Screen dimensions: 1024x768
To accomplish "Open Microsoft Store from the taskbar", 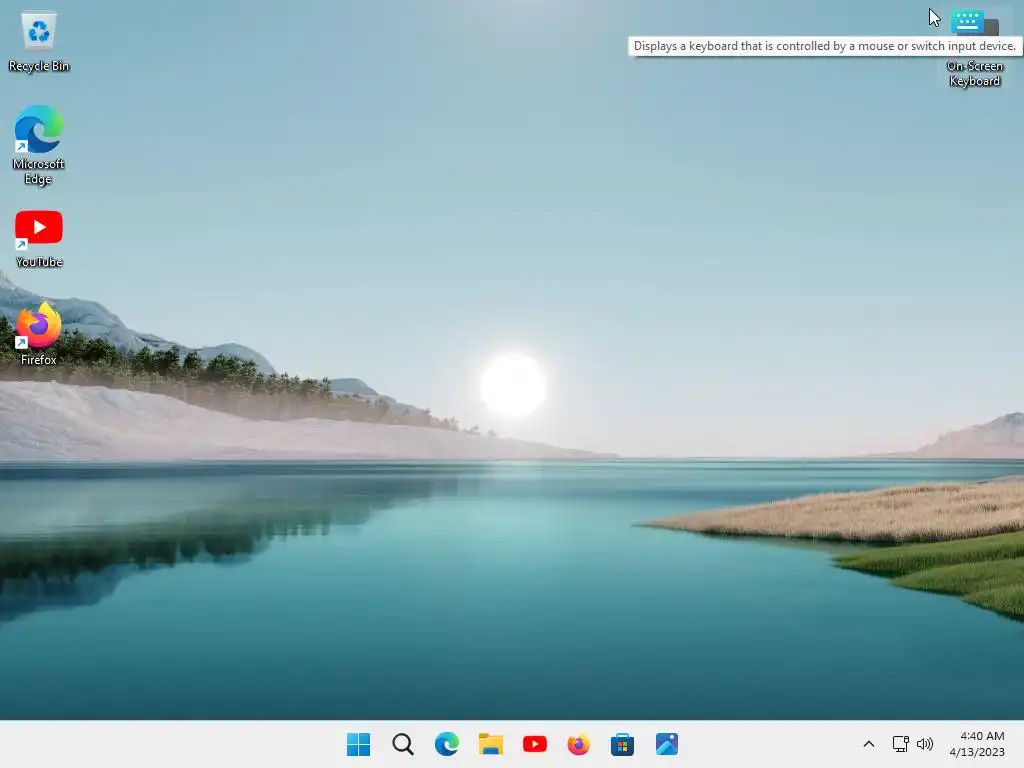I will point(622,744).
